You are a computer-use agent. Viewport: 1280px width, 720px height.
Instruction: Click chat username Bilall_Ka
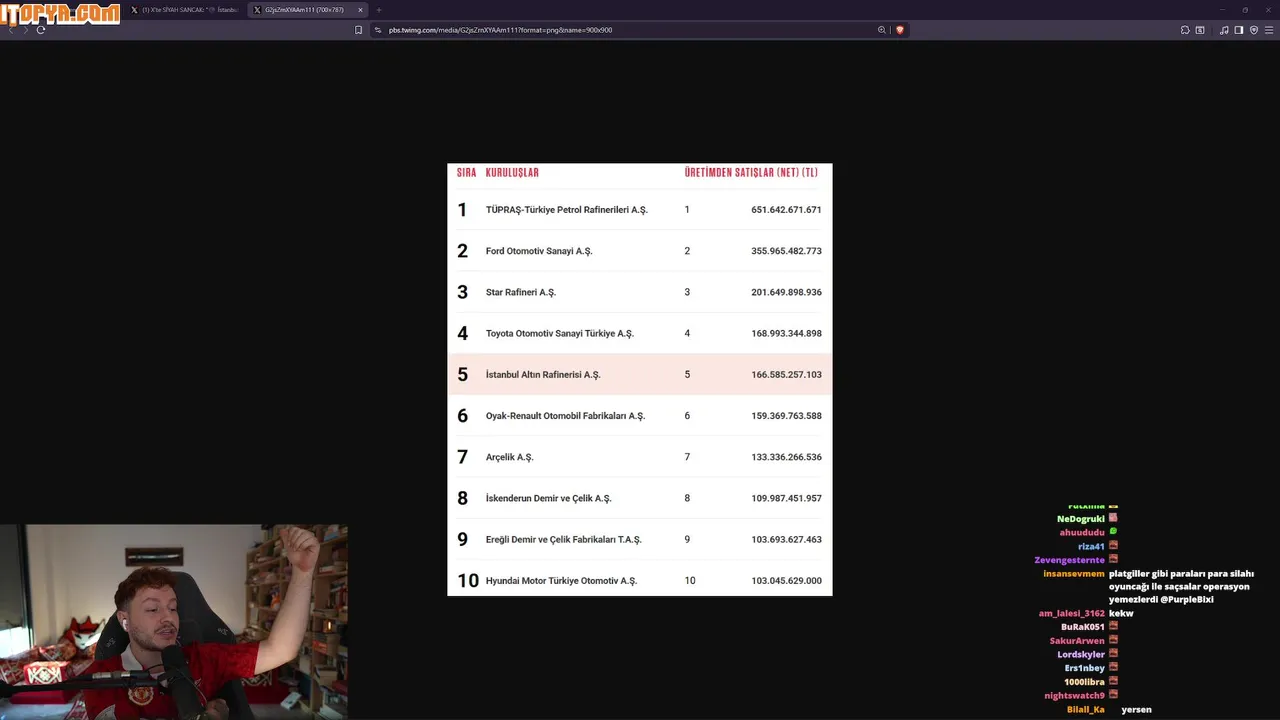pyautogui.click(x=1086, y=710)
